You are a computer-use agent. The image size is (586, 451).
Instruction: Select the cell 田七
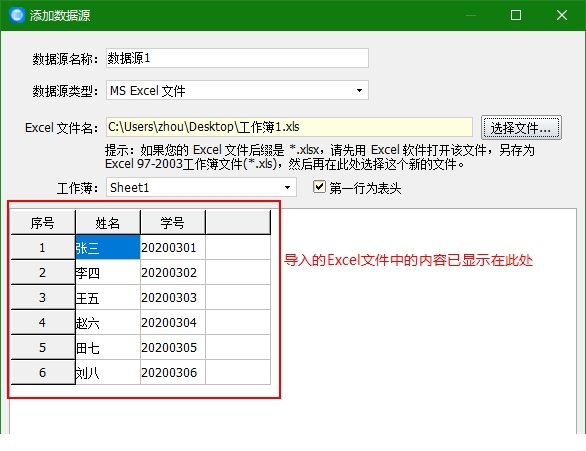(108, 347)
